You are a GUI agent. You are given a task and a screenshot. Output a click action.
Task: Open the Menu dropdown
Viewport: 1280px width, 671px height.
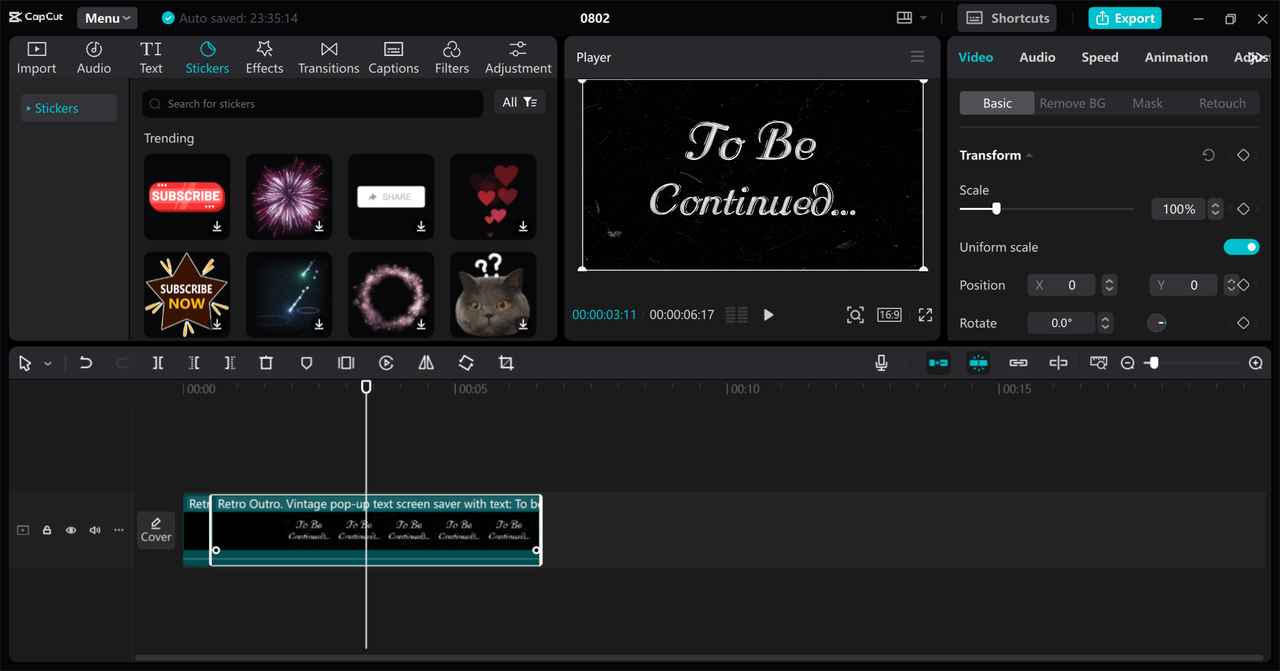pos(107,18)
